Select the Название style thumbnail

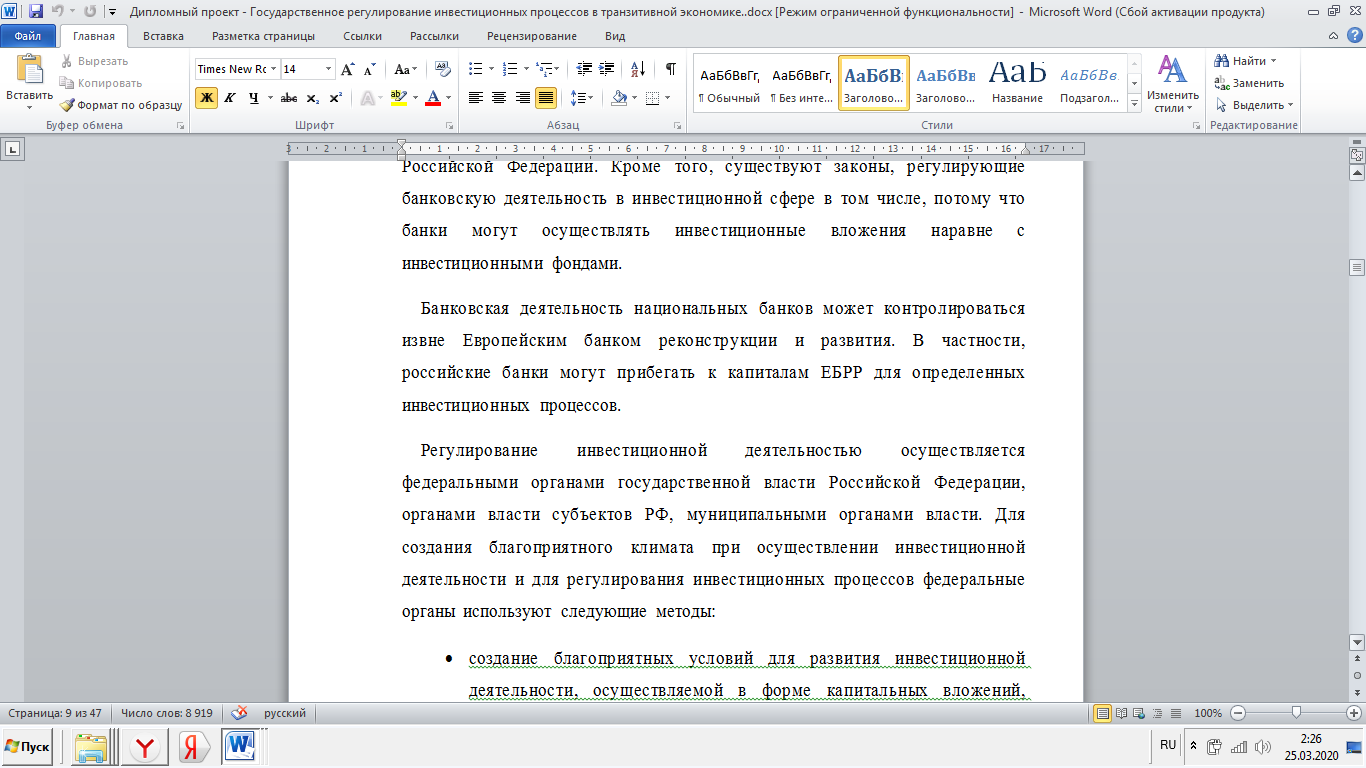(1017, 82)
